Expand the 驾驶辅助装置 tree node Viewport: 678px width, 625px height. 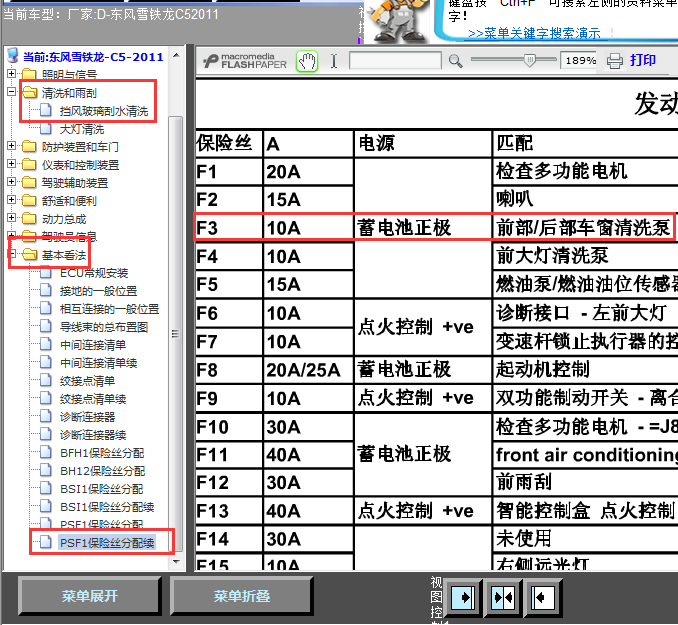coord(12,182)
